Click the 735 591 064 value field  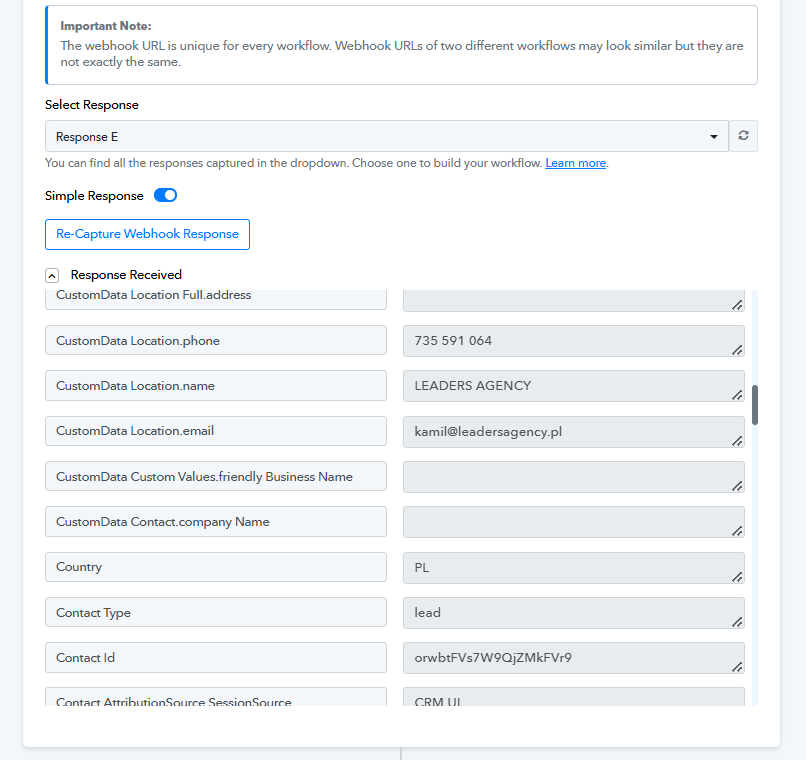[x=574, y=341]
